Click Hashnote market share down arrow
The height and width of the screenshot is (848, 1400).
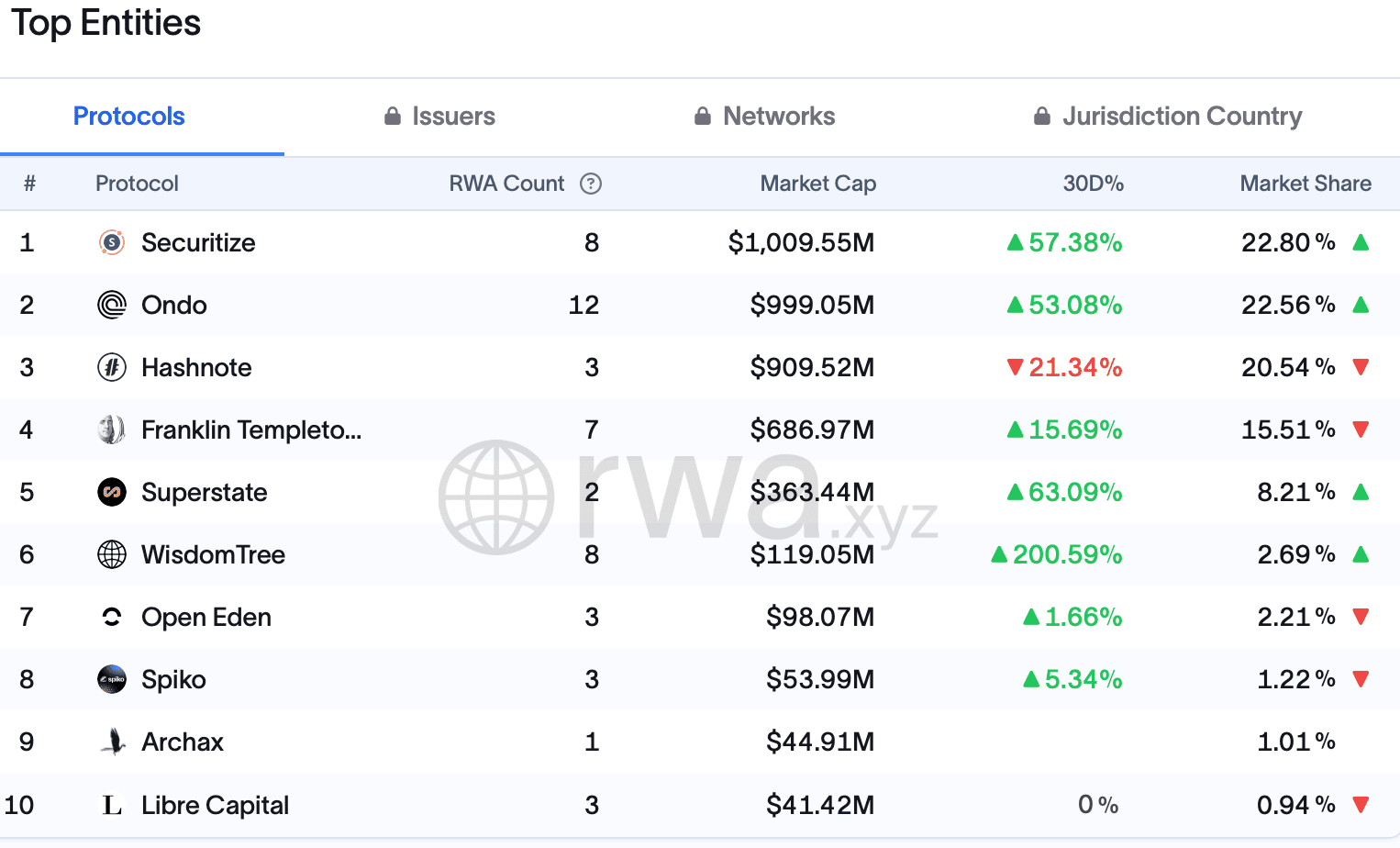point(1361,367)
